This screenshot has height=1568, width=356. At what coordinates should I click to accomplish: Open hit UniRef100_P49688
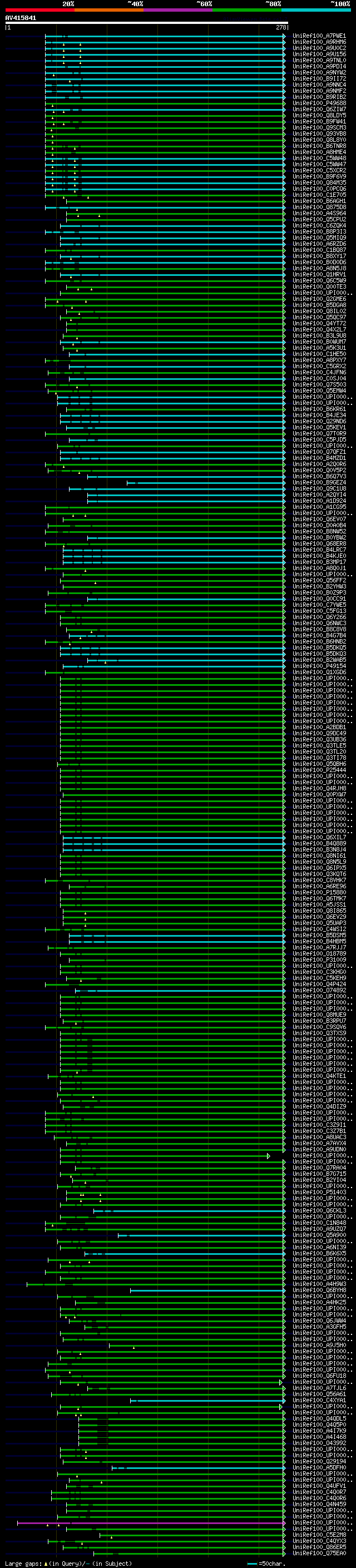tap(319, 103)
